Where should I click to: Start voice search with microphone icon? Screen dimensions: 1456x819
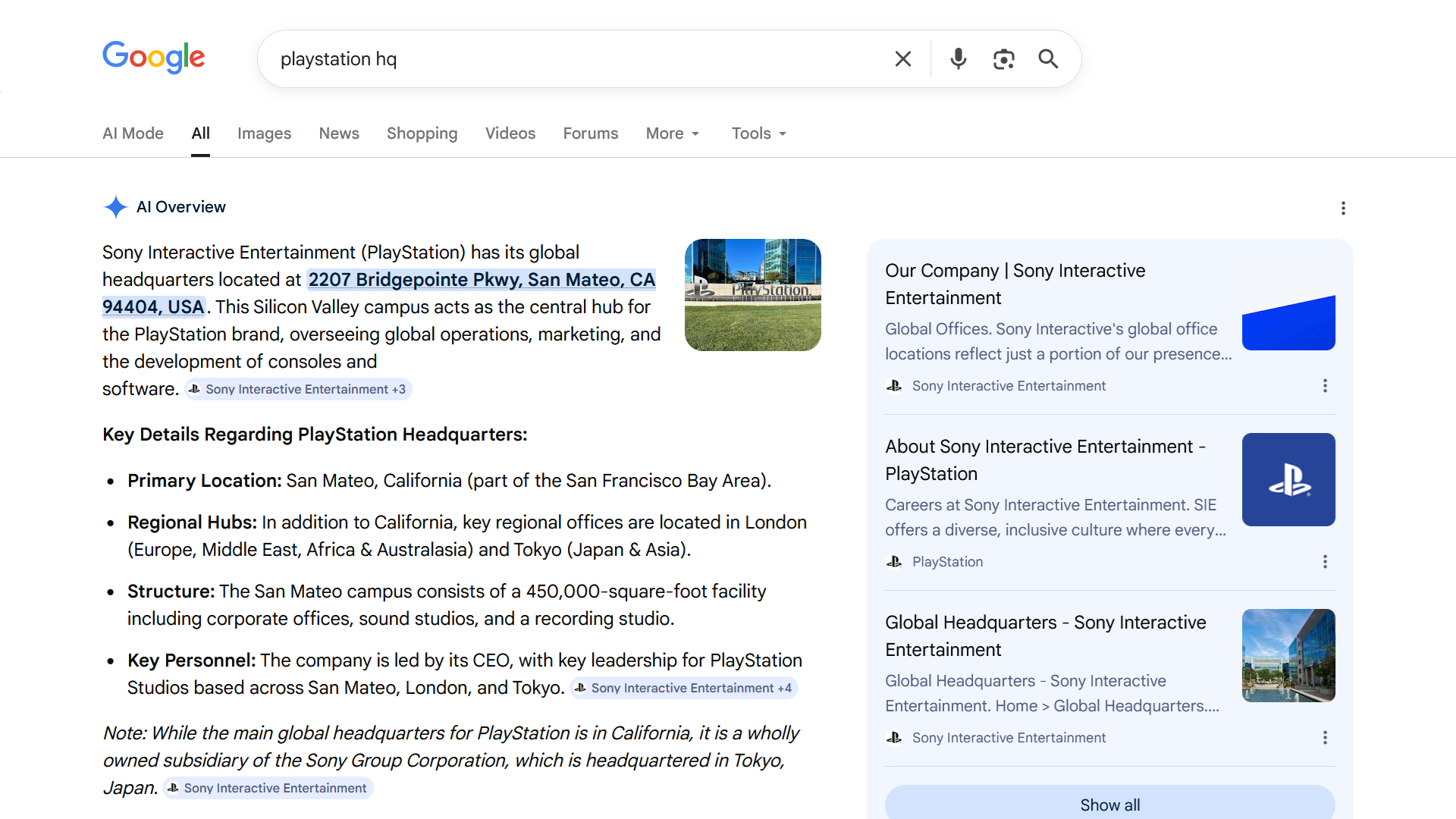click(x=959, y=59)
